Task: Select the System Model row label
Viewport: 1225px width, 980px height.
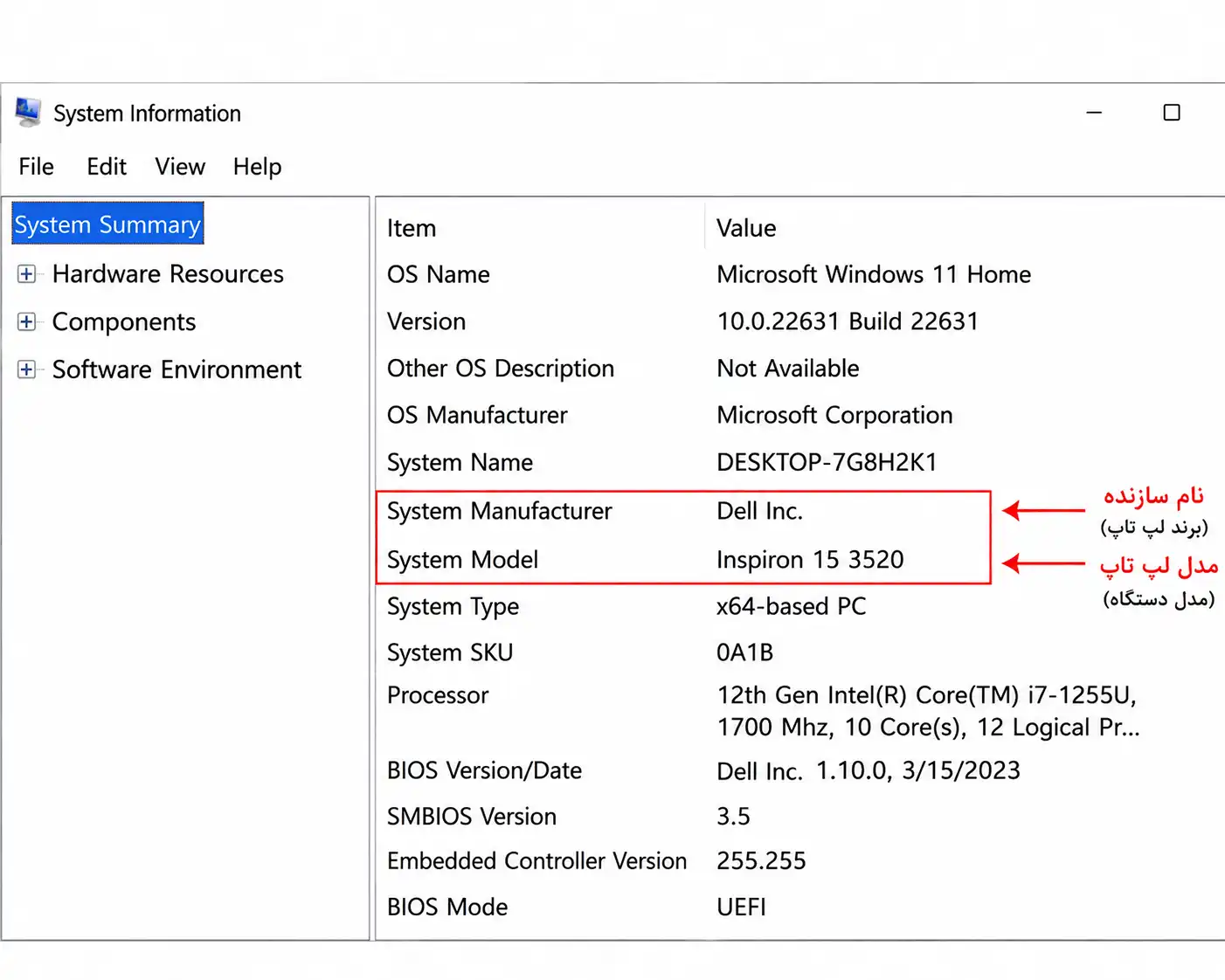Action: pyautogui.click(x=462, y=560)
